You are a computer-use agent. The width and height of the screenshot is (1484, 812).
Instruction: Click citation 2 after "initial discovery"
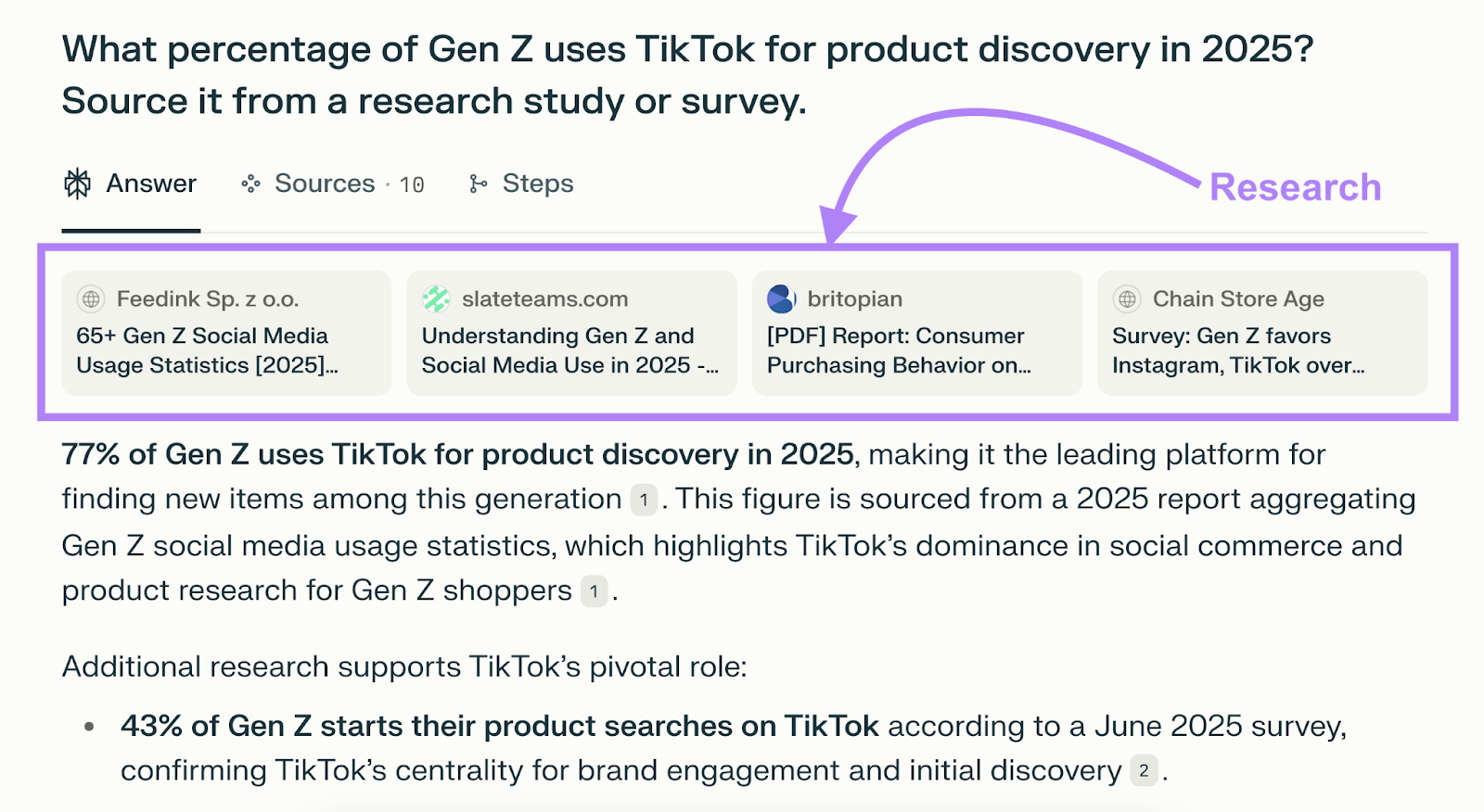[1144, 770]
